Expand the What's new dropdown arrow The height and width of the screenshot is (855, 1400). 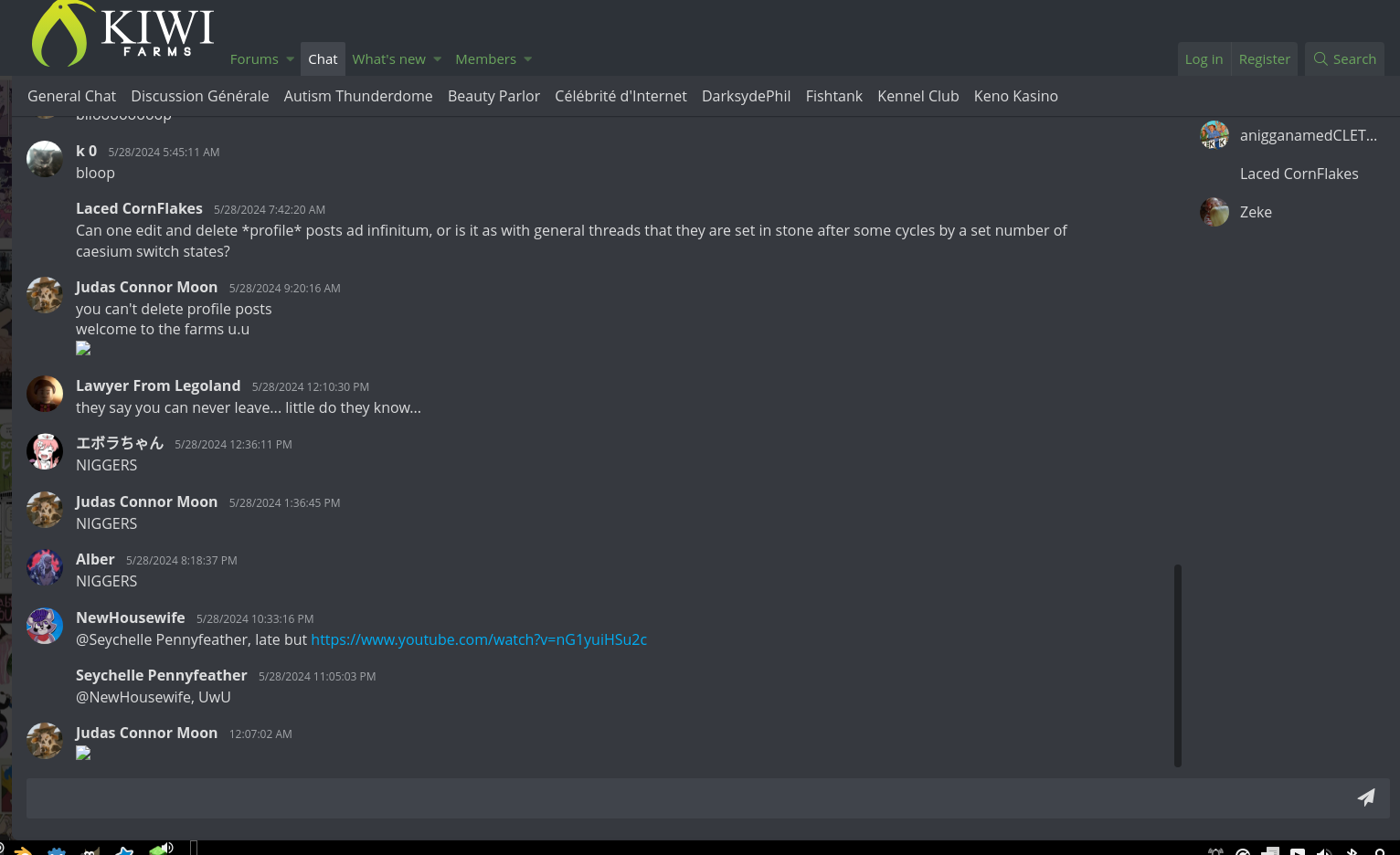pos(438,59)
